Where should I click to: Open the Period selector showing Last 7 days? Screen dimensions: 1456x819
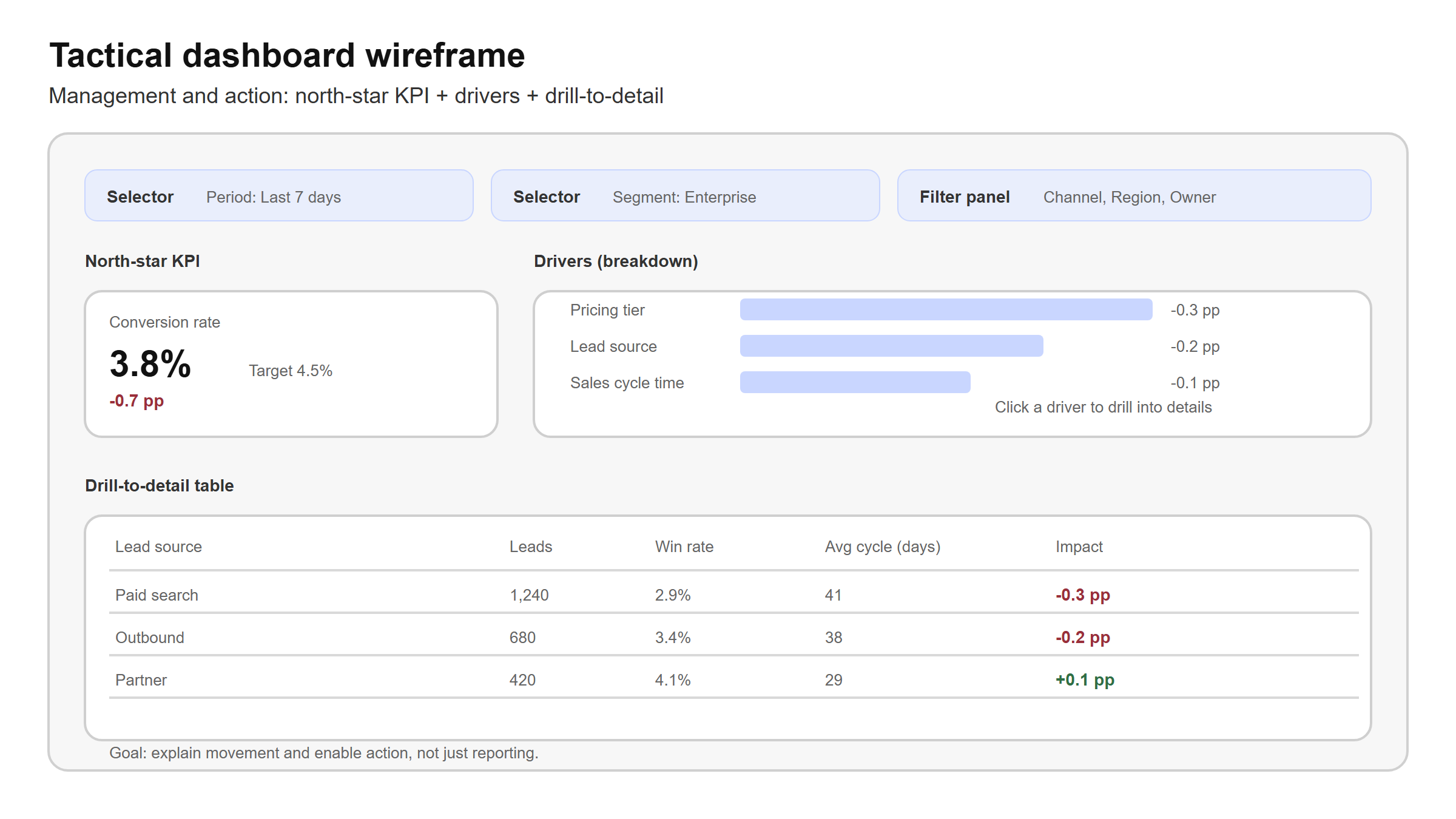coord(278,195)
